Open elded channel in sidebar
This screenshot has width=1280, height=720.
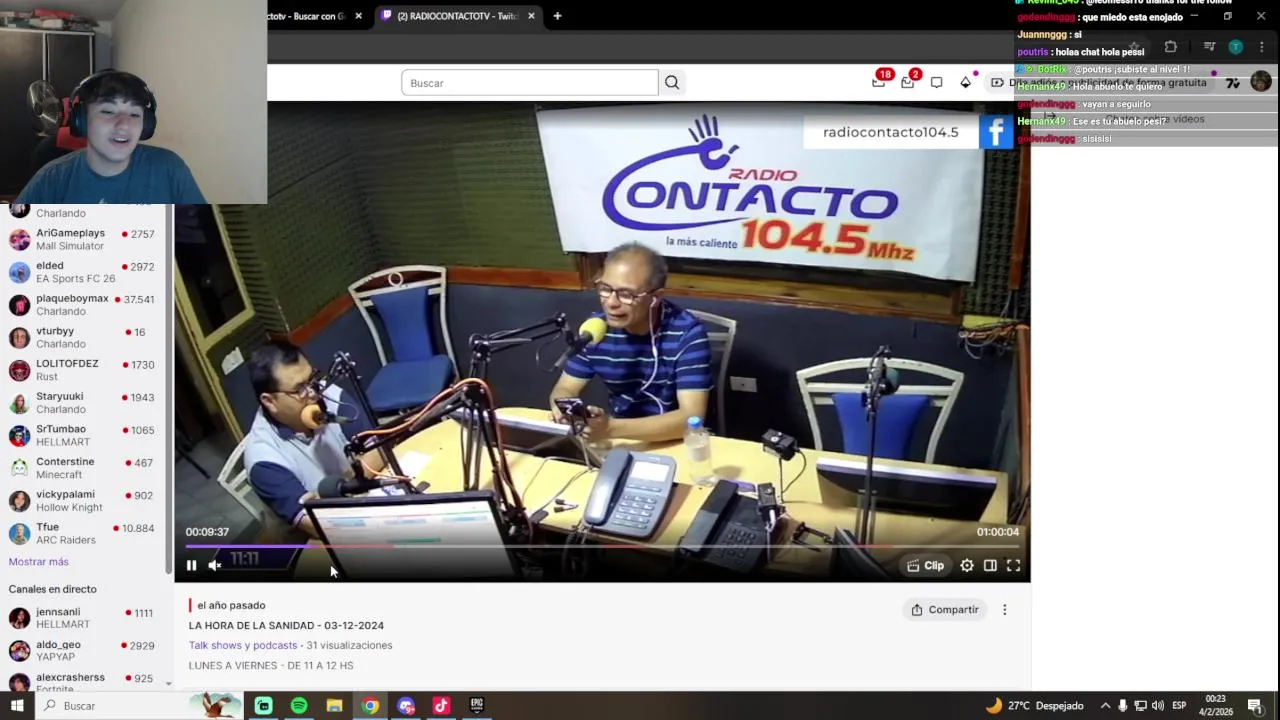tap(82, 272)
